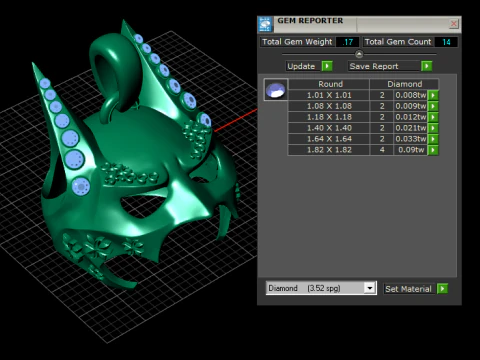Open the Diamond material dropdown
Screen dimensions: 480x360
tap(370, 288)
